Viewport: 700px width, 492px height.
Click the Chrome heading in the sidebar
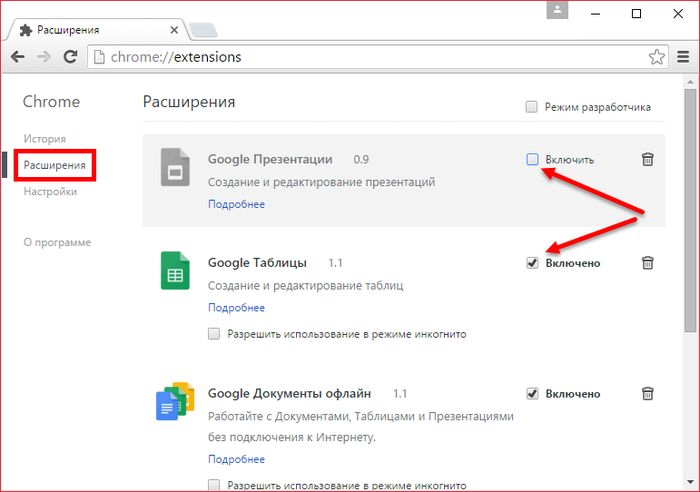(x=51, y=101)
